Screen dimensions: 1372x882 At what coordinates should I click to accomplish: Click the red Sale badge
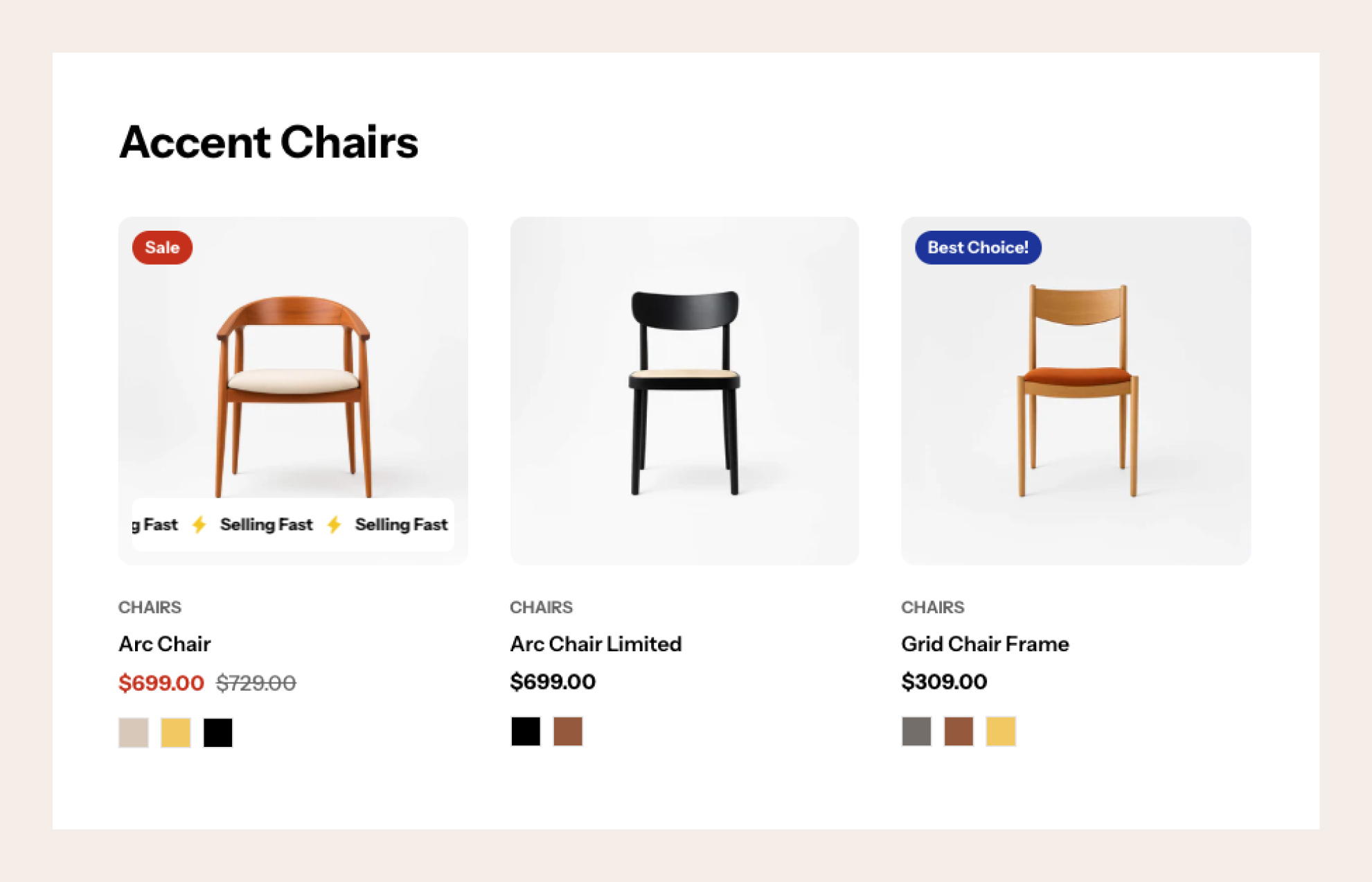(162, 247)
